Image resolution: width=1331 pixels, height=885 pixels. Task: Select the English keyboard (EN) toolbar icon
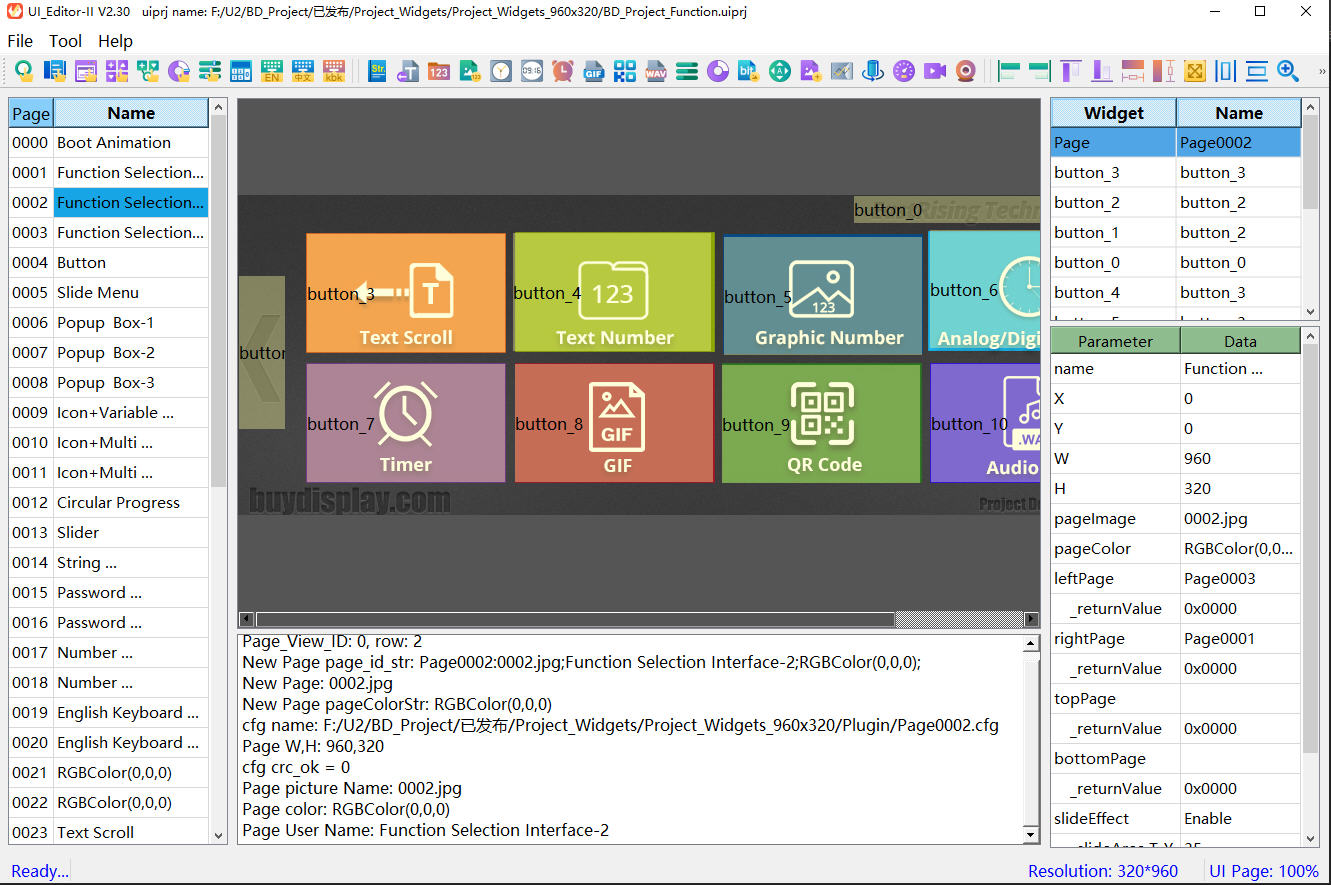click(271, 71)
